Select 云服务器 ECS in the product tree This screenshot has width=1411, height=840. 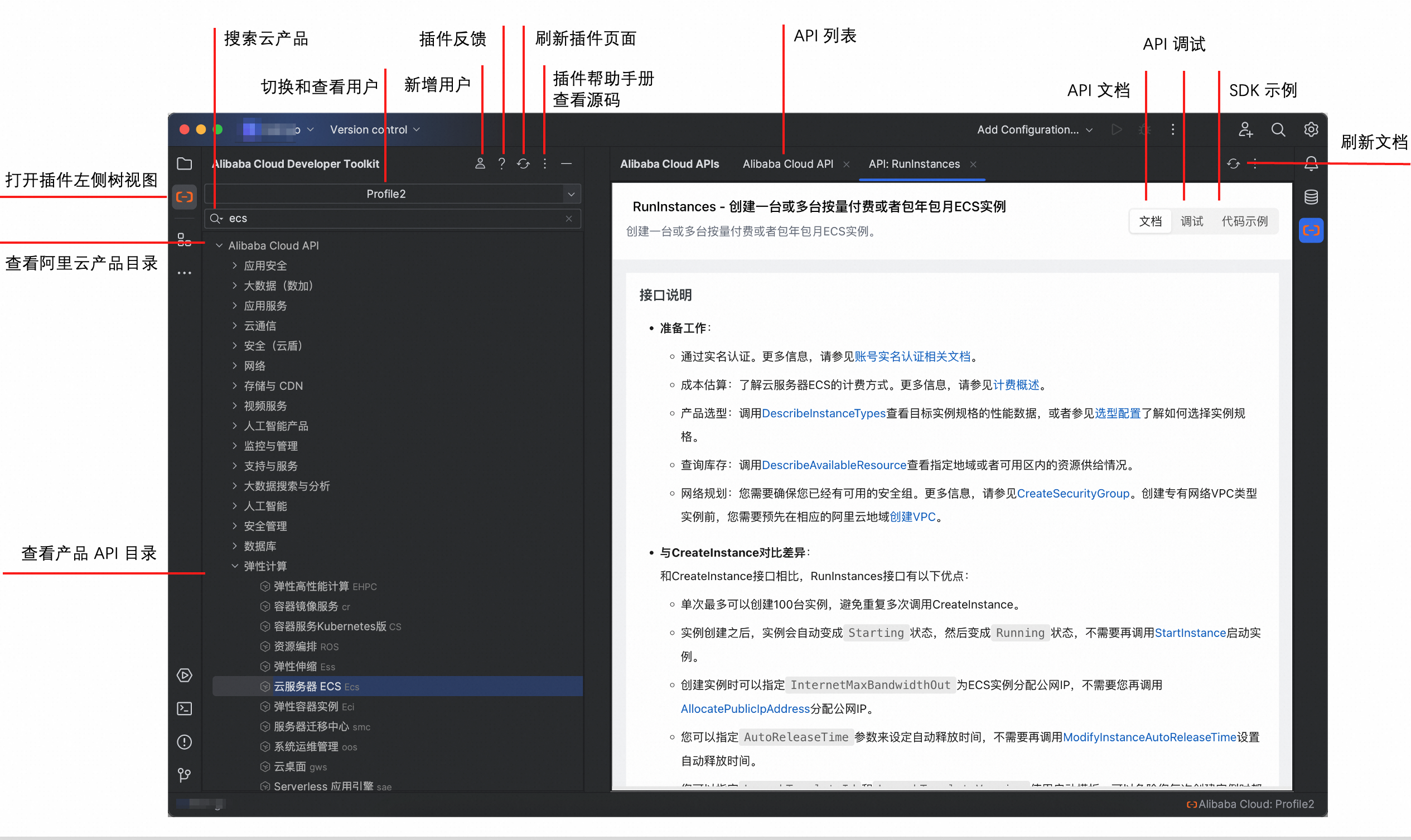click(397, 687)
